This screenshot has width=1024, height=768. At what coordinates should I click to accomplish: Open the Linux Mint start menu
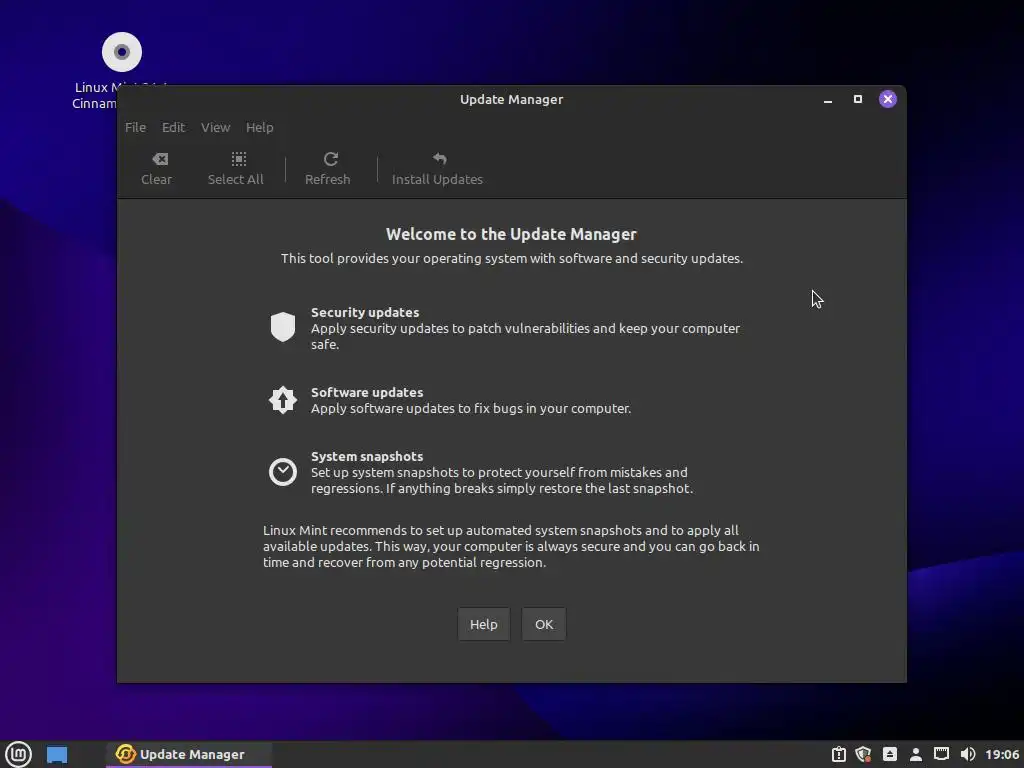(x=18, y=754)
